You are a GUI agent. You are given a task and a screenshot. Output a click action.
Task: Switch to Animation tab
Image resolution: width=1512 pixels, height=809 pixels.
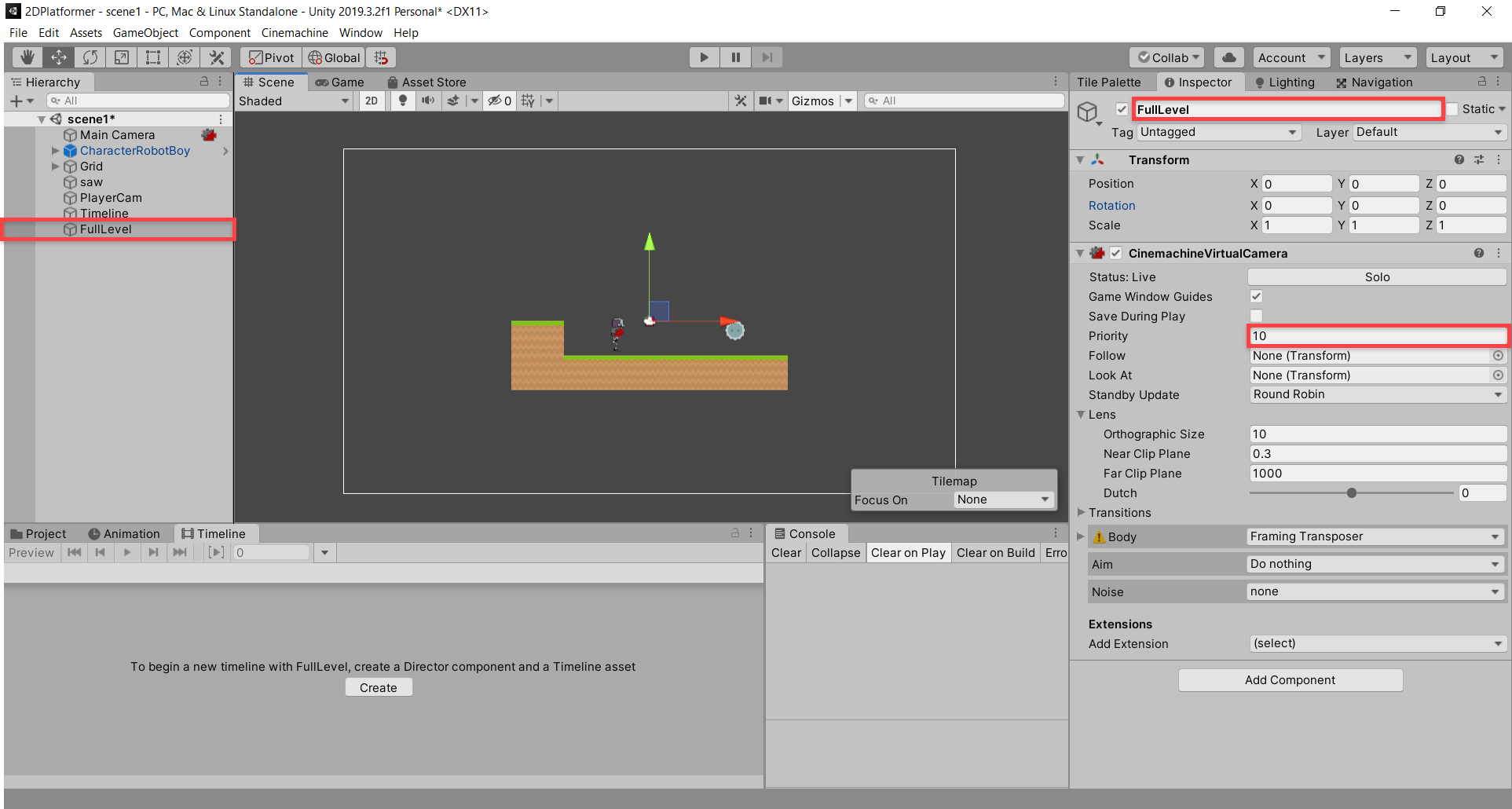pyautogui.click(x=124, y=533)
